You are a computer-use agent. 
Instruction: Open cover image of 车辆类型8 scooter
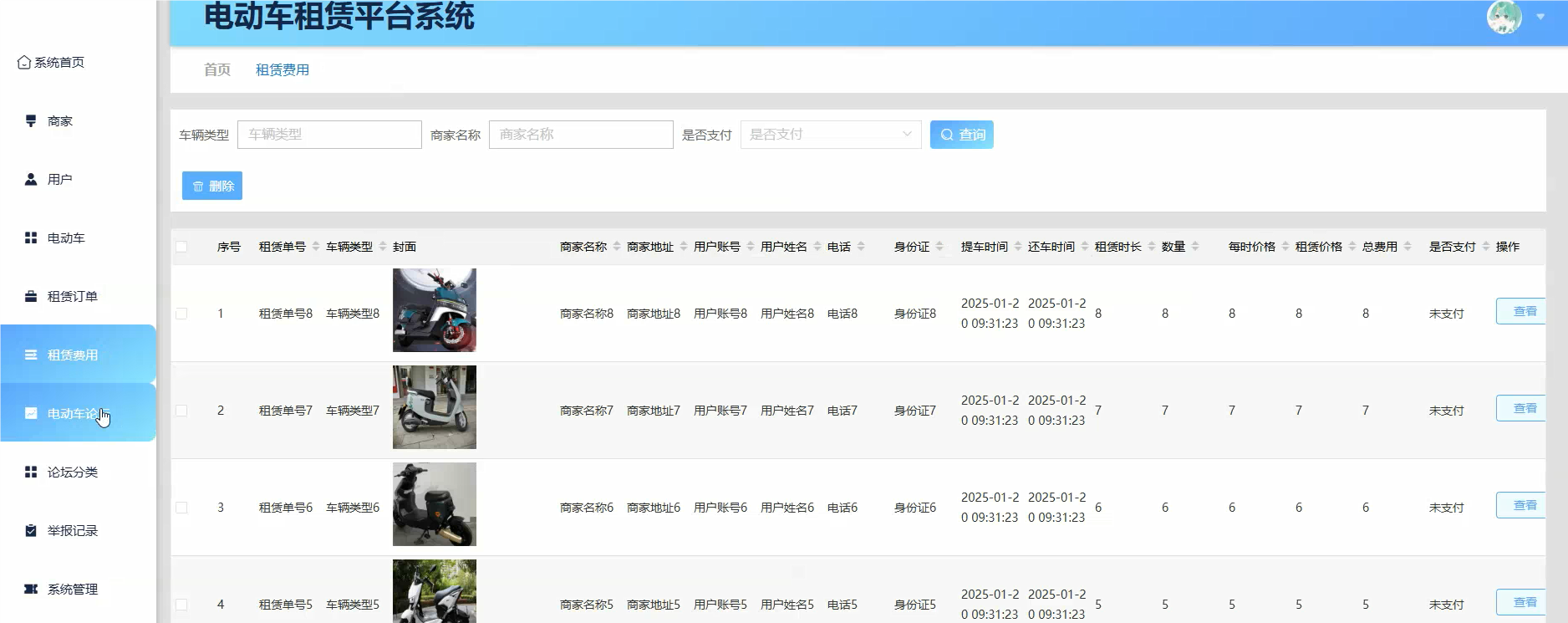(435, 310)
